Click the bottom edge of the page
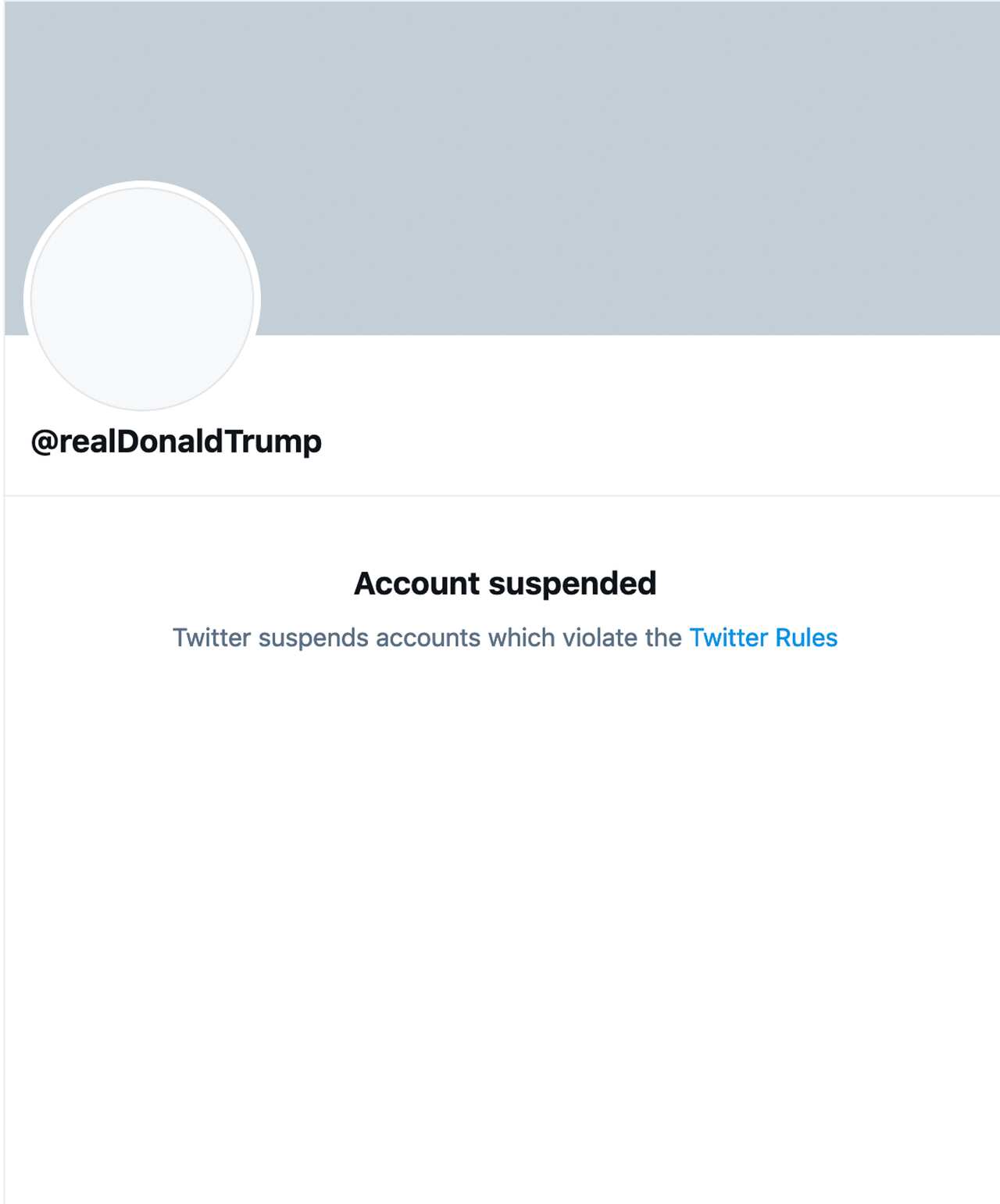 [x=500, y=1195]
